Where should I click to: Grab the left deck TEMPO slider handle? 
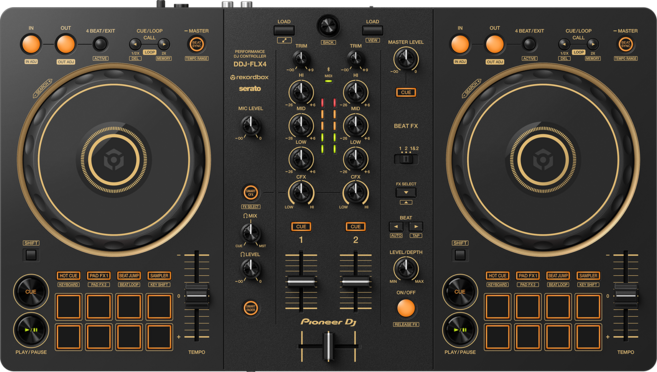click(197, 295)
